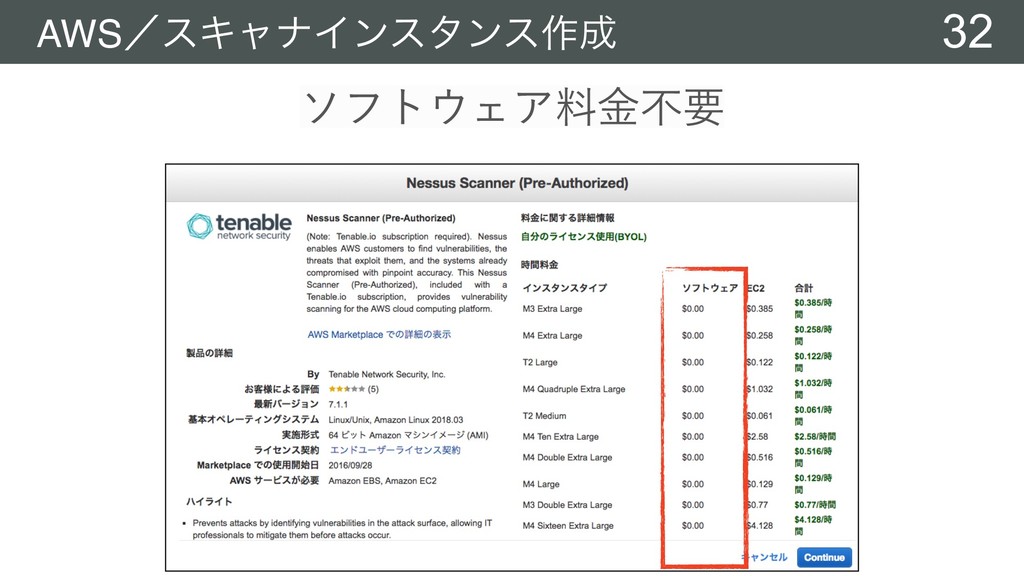1024x576 pixels.
Task: Select the M4 Ten Extra Large label
Action: click(x=560, y=437)
